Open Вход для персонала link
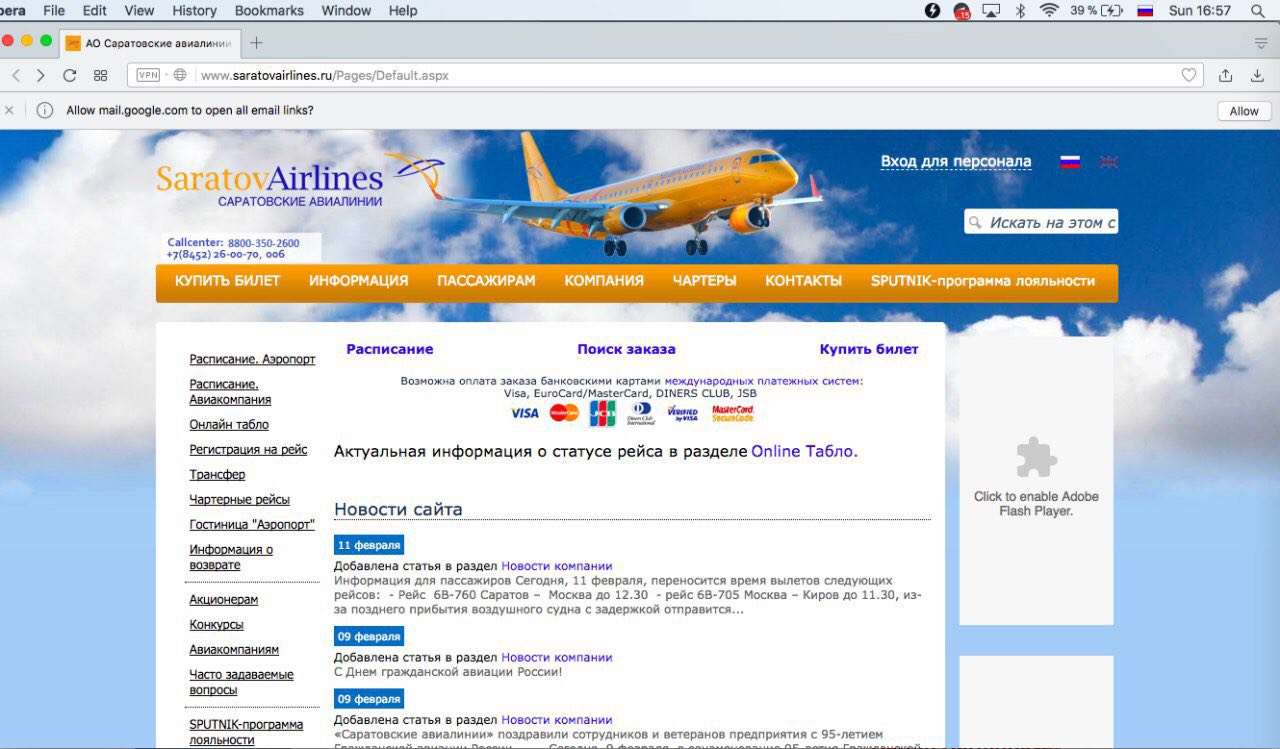 pyautogui.click(x=956, y=162)
